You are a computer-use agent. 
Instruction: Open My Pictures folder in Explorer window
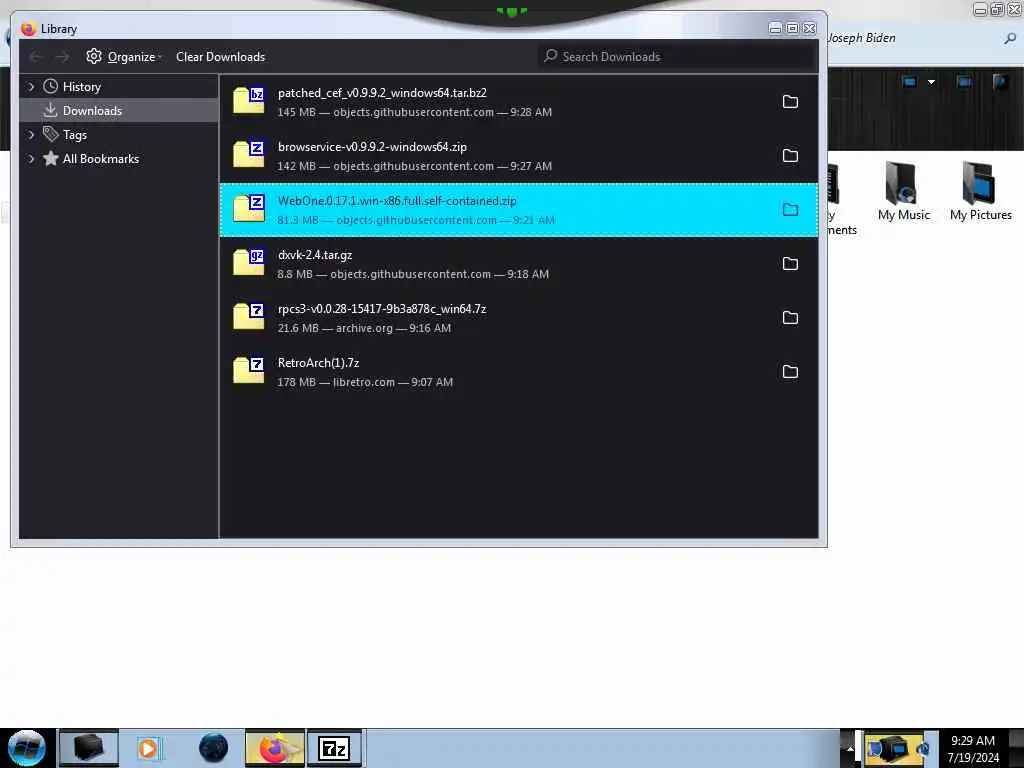coord(980,191)
